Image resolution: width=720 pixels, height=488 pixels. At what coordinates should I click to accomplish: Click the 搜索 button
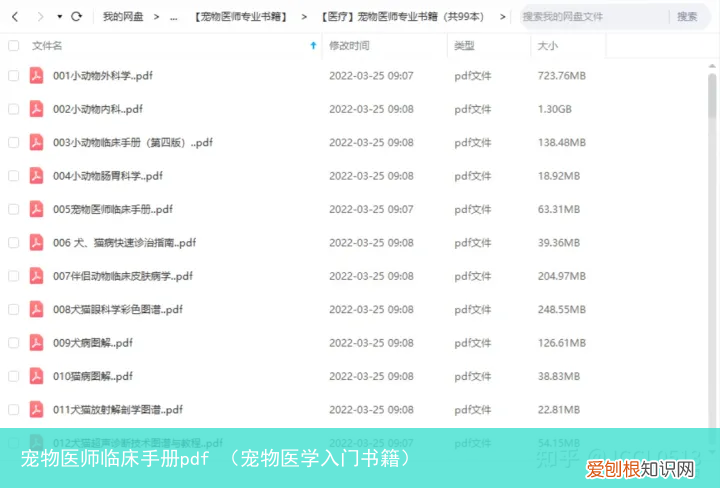687,17
